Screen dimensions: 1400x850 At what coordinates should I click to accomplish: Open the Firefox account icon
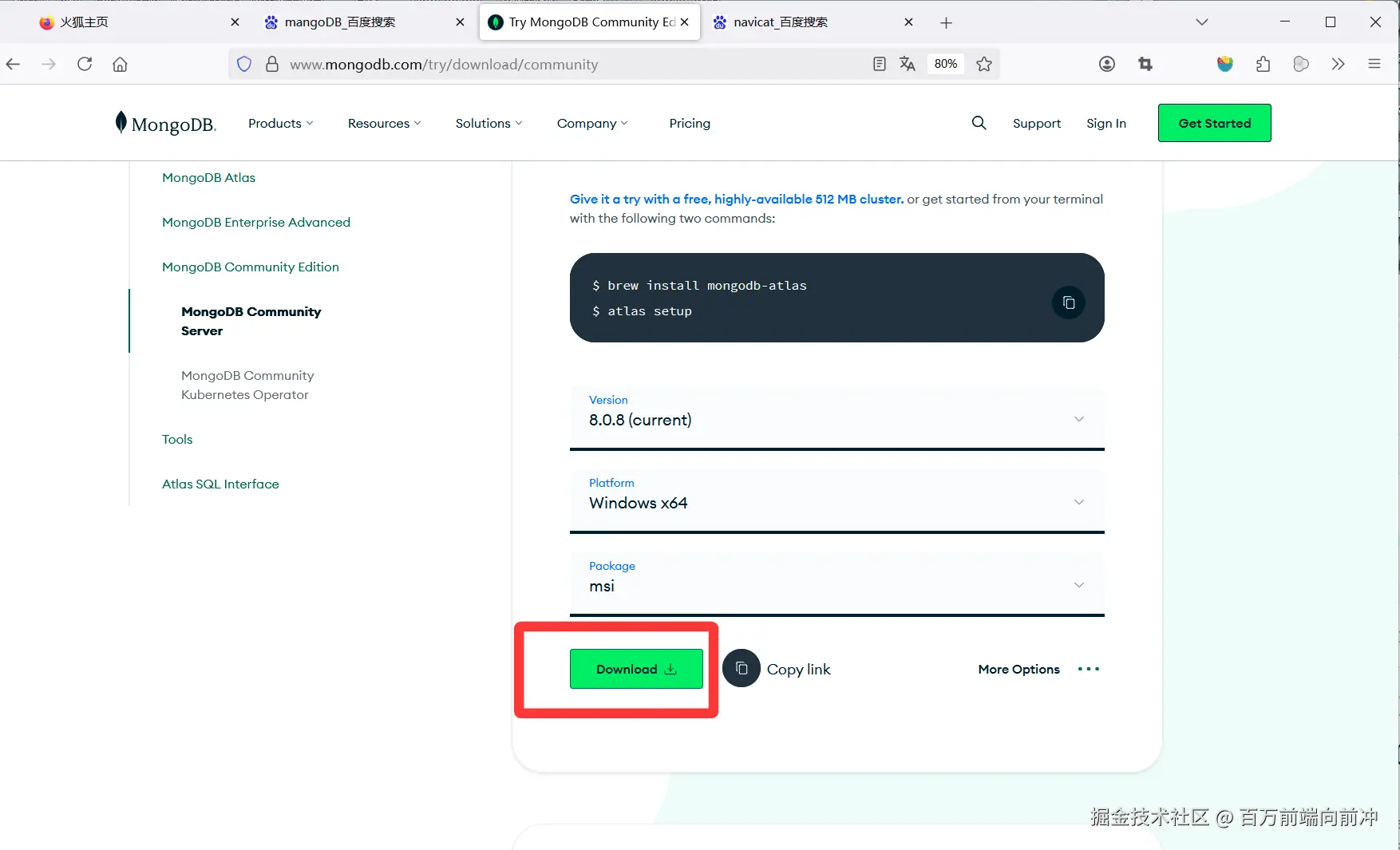click(1107, 65)
